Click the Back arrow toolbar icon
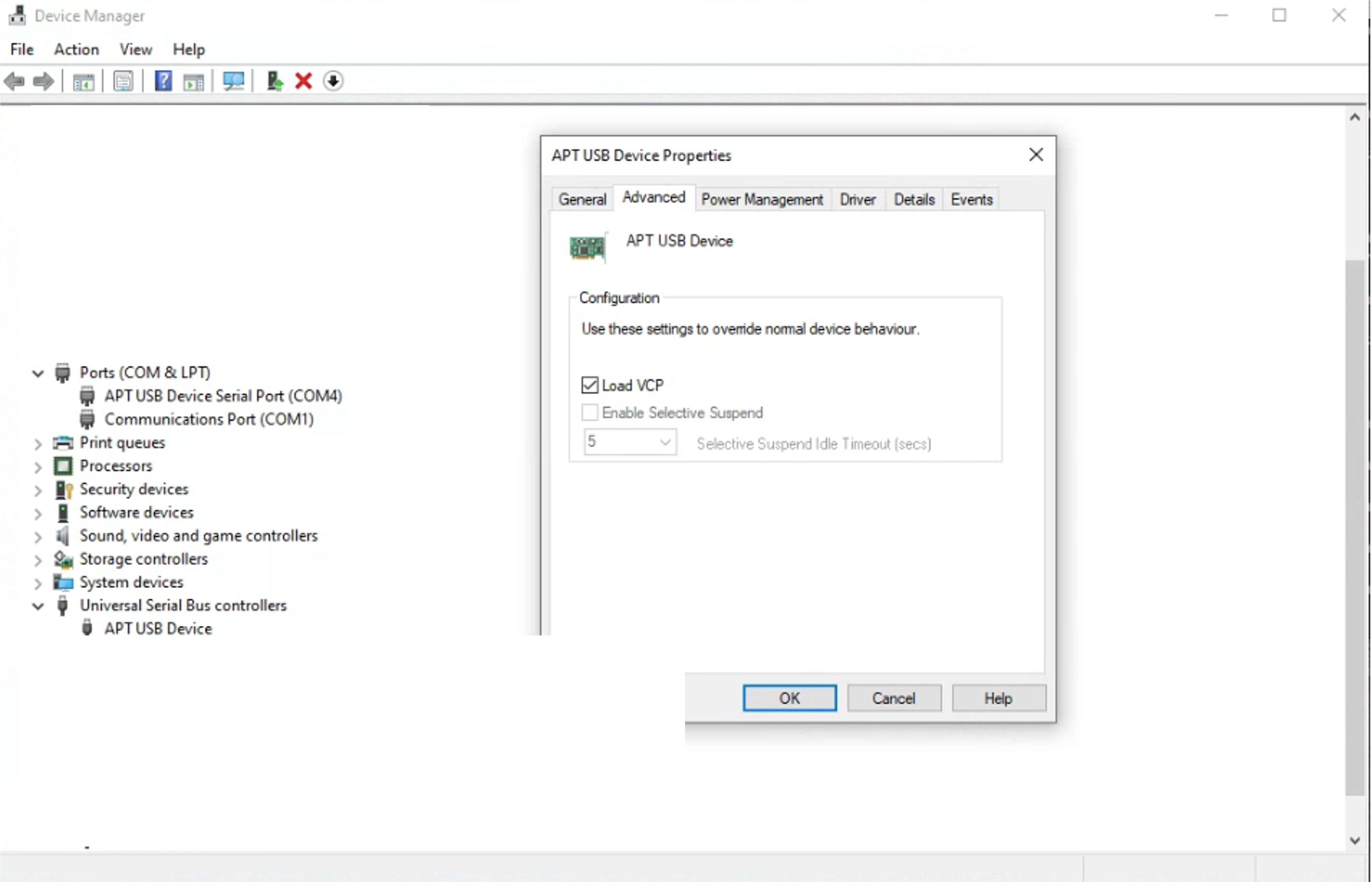The image size is (1372, 882). [14, 81]
